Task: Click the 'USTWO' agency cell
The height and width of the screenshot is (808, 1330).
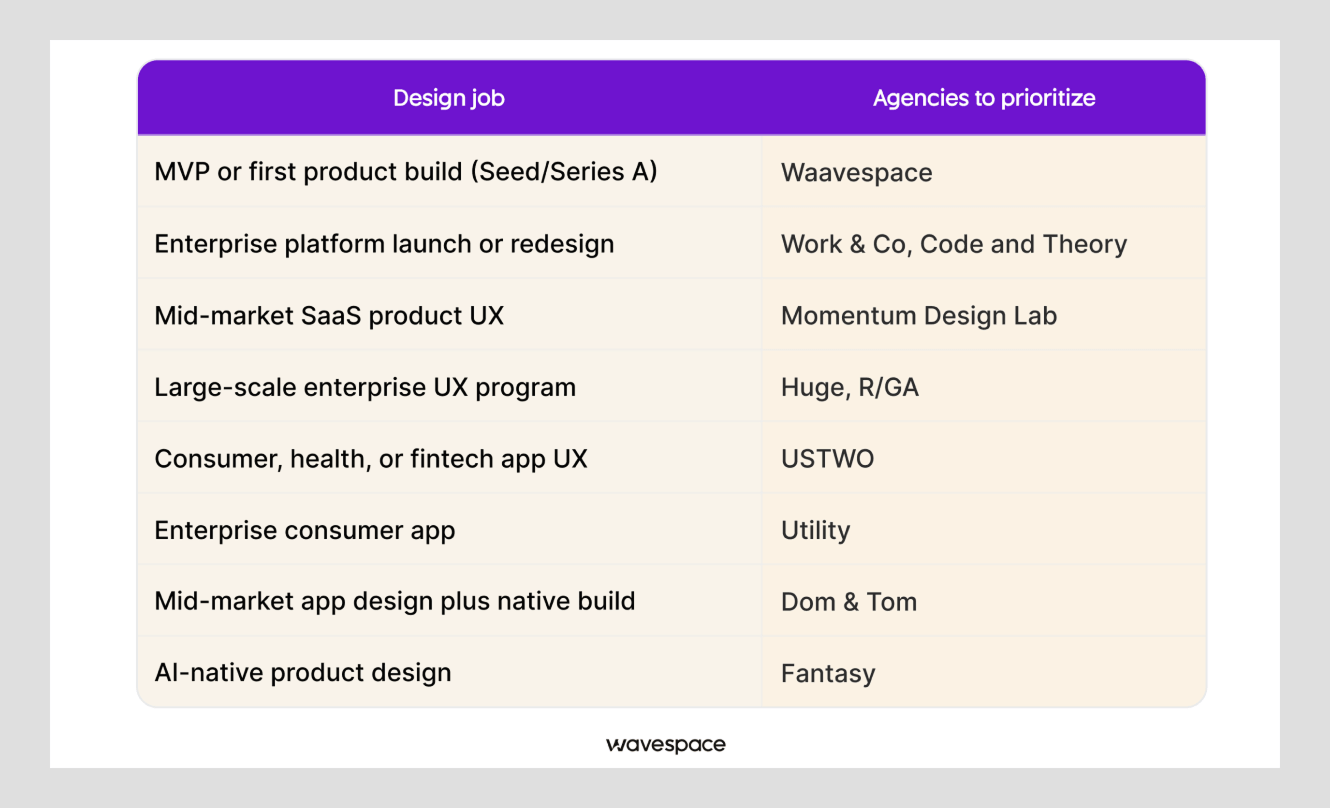Action: pyautogui.click(x=984, y=458)
